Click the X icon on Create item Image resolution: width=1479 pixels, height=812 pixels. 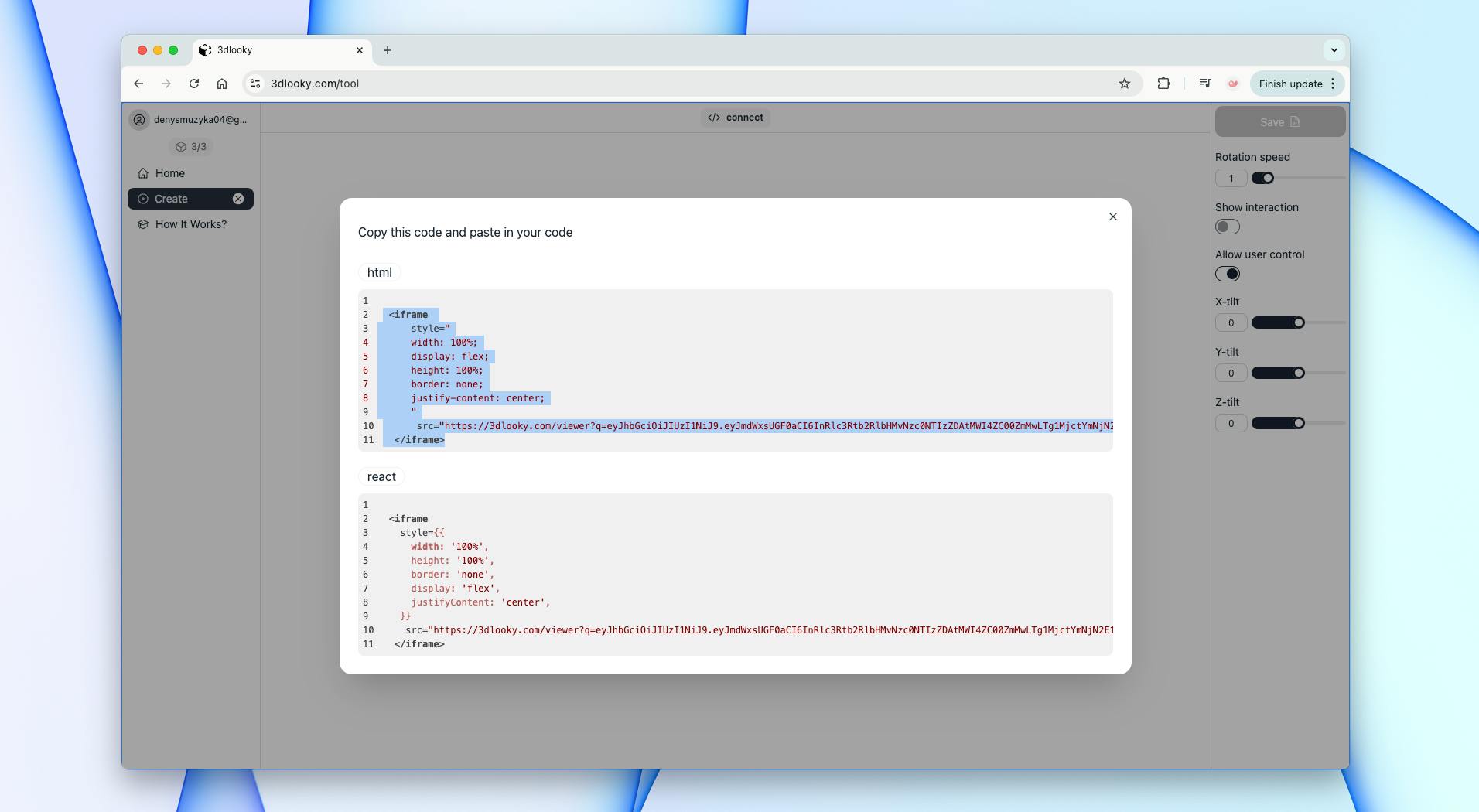point(238,199)
